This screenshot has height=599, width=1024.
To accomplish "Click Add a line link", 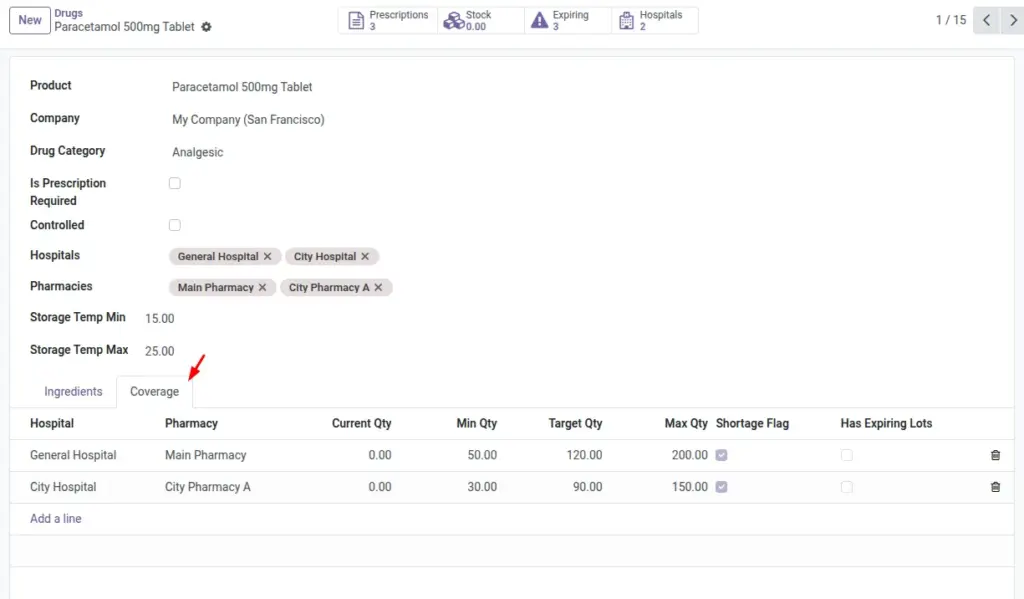I will point(56,519).
